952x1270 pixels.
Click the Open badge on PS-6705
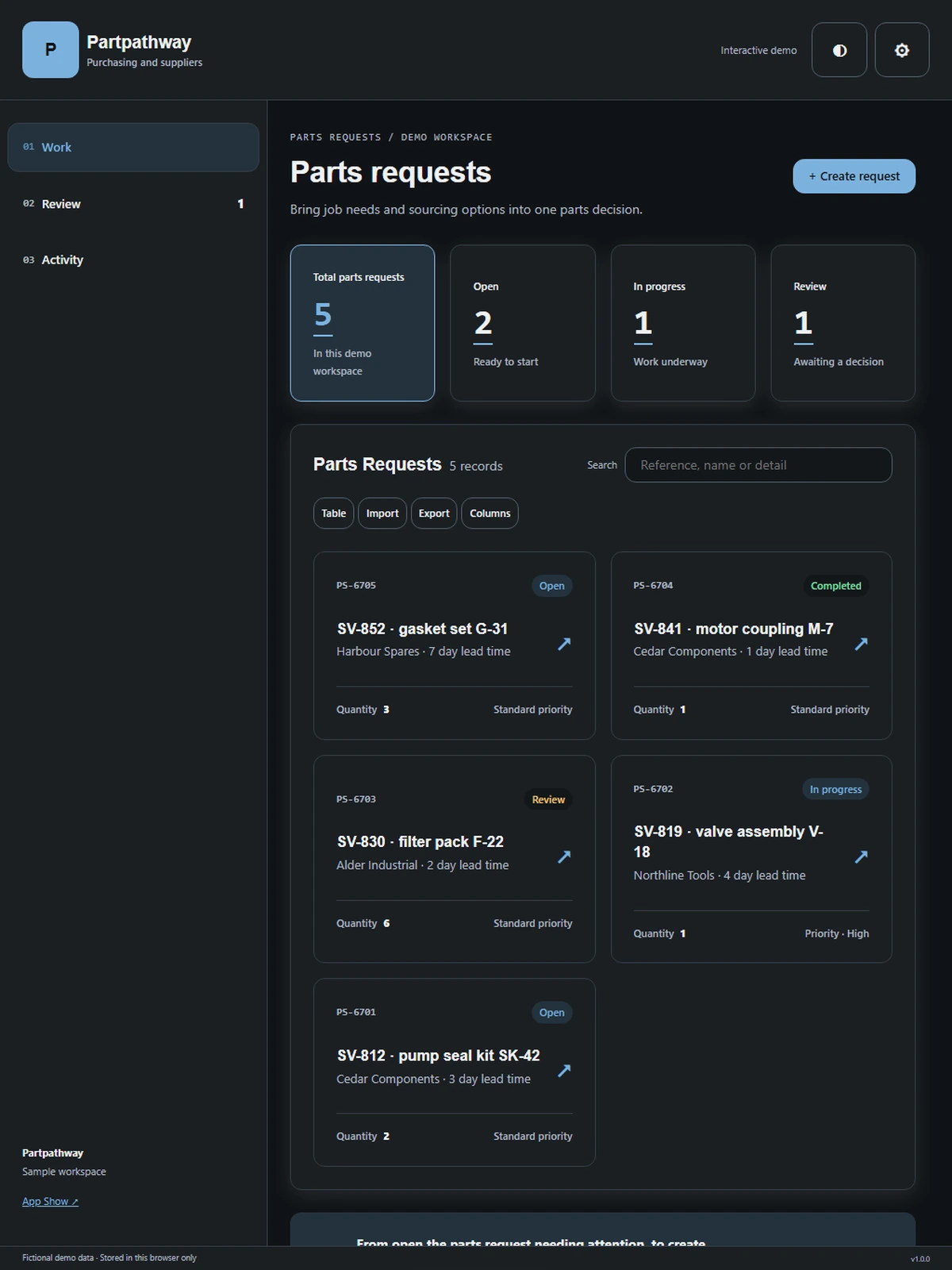pos(552,586)
